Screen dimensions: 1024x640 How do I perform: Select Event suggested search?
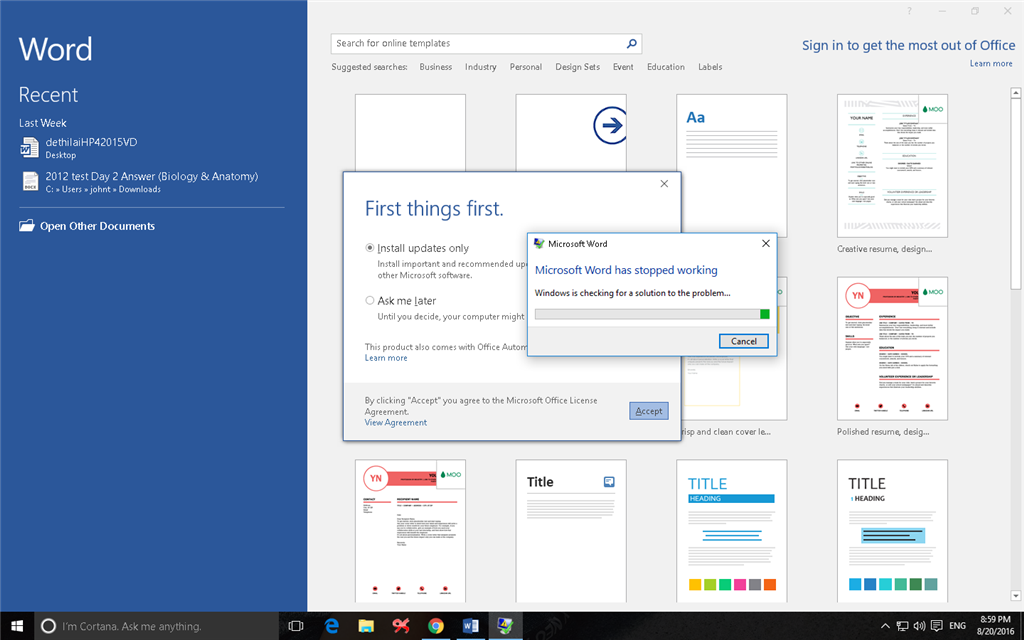[x=623, y=67]
